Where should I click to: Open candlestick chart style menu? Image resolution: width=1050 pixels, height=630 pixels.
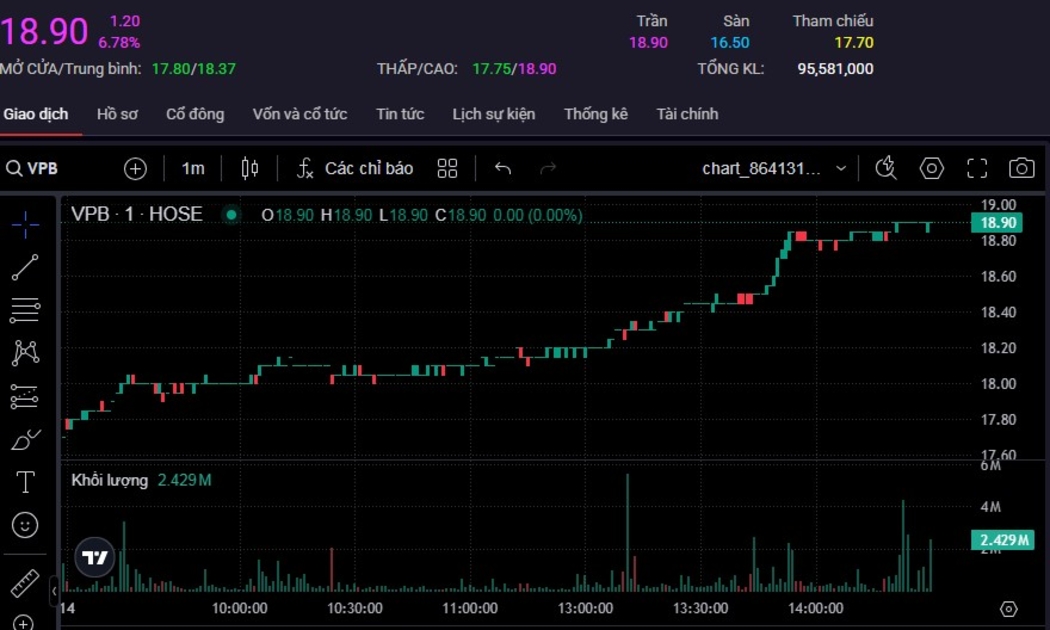pyautogui.click(x=250, y=168)
